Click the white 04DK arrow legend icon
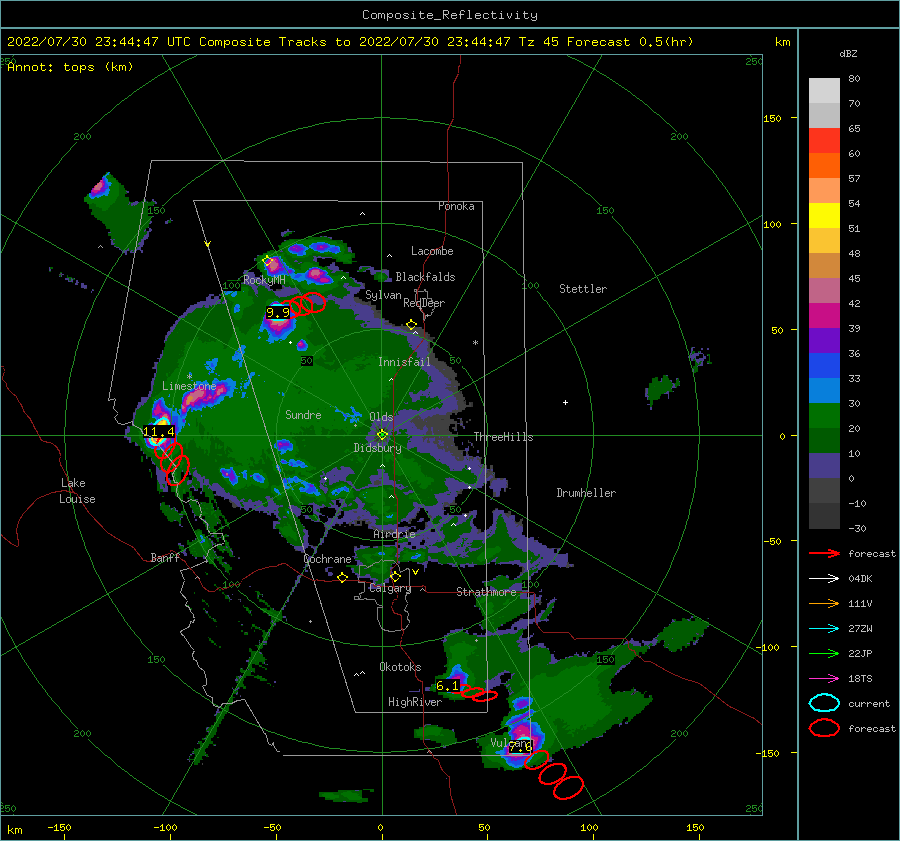Viewport: 900px width, 841px height. click(x=824, y=579)
